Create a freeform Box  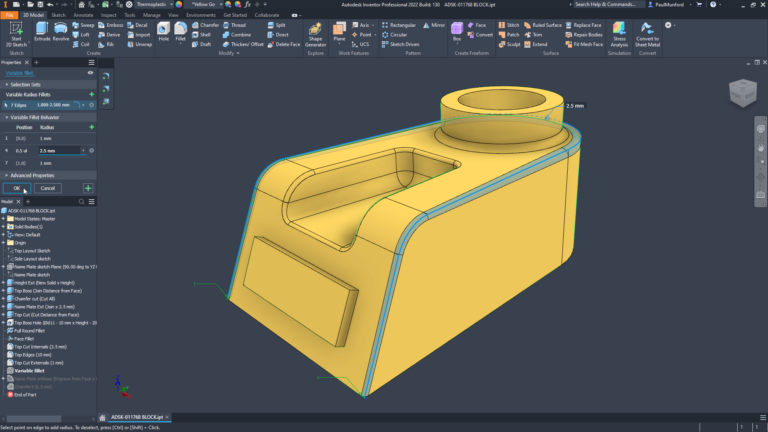click(x=457, y=32)
